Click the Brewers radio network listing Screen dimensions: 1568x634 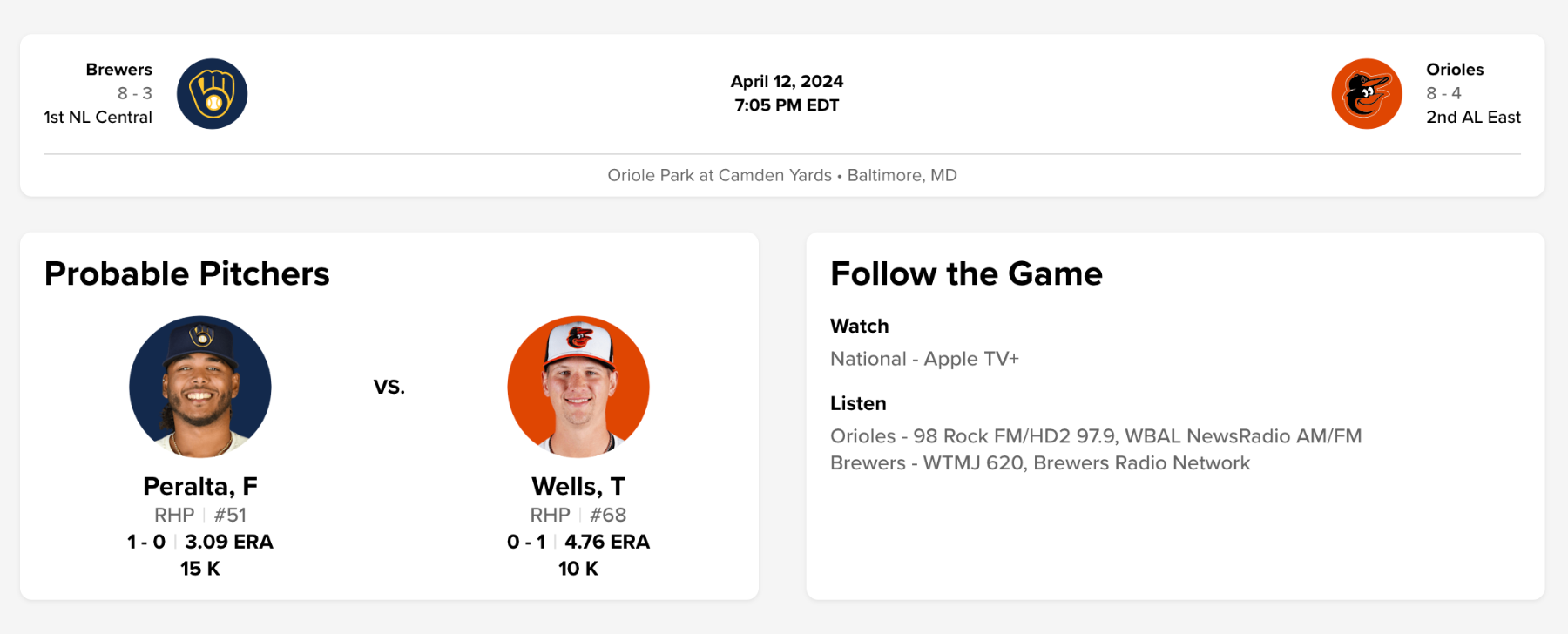(x=1040, y=463)
